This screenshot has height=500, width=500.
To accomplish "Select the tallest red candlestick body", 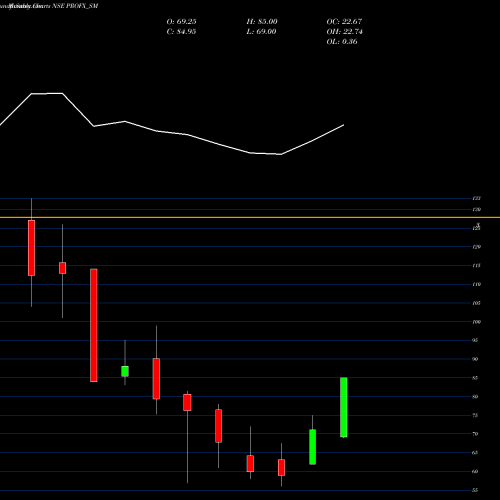I will tap(94, 325).
